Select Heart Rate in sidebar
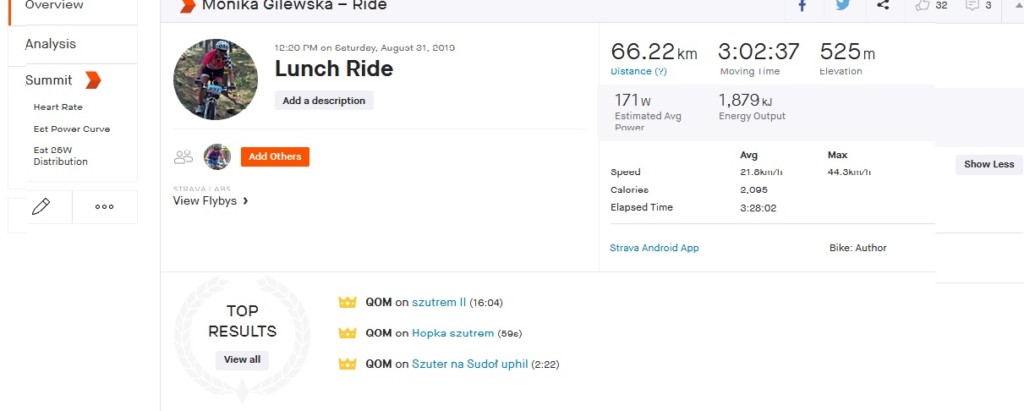The height and width of the screenshot is (411, 1024). [58, 107]
